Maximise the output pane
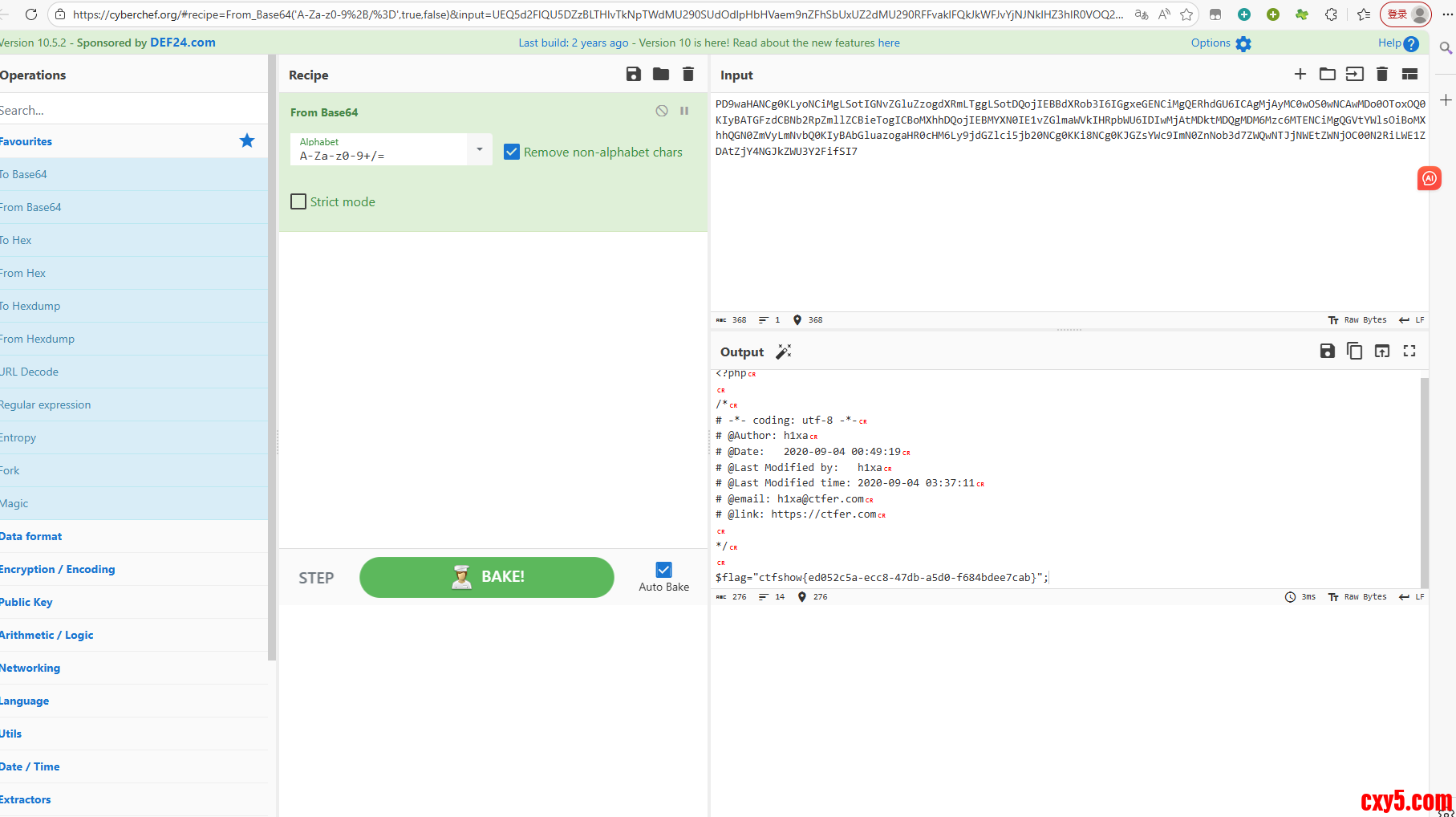Screen dimensions: 1456x817 click(x=1409, y=351)
